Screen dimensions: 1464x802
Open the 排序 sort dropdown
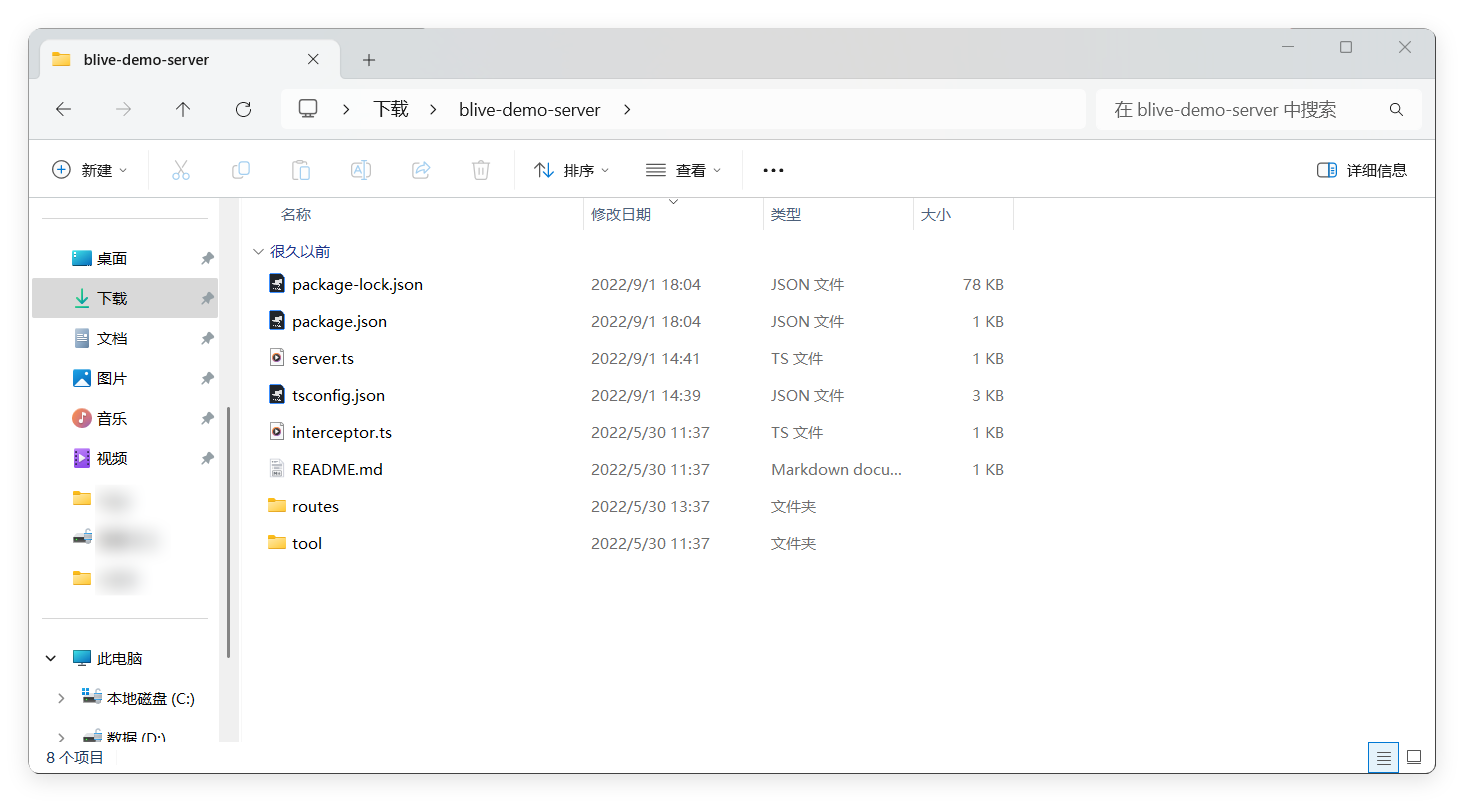[572, 170]
